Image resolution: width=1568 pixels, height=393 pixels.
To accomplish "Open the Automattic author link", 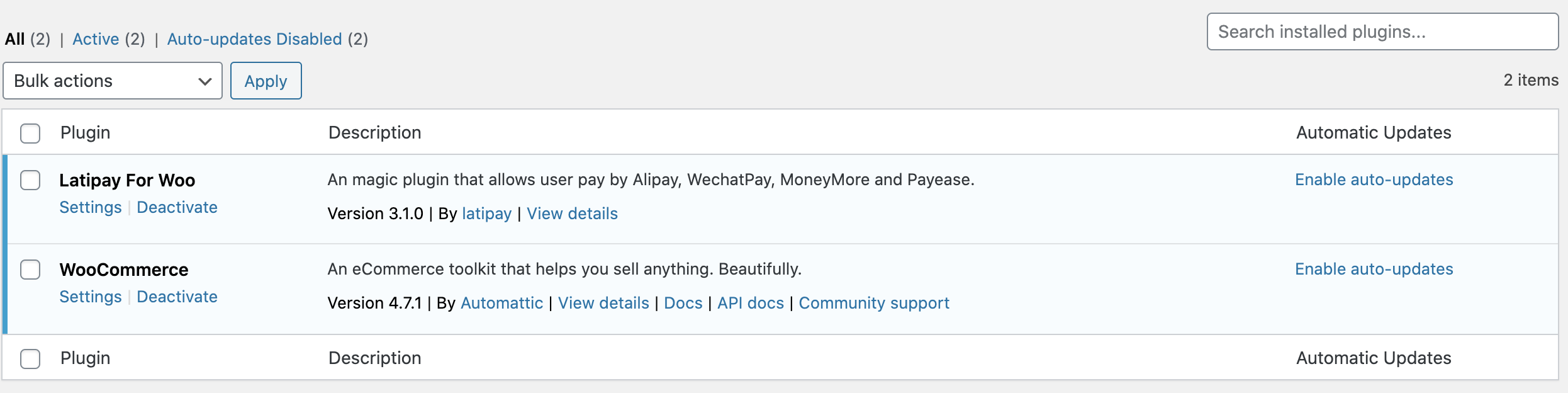I will [x=502, y=303].
